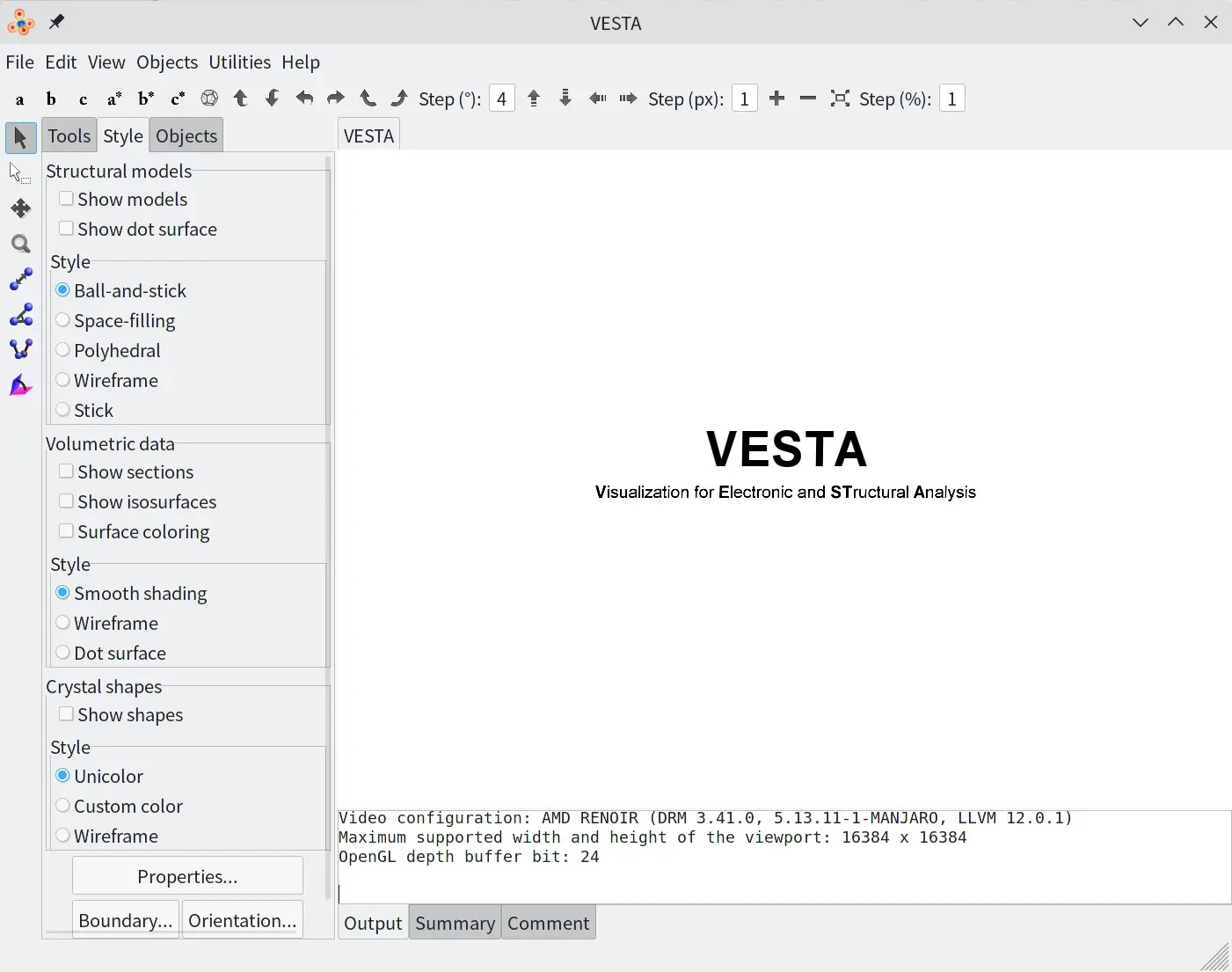This screenshot has height=972, width=1232.
Task: Translate view upward with striped up arrow
Action: click(x=534, y=99)
